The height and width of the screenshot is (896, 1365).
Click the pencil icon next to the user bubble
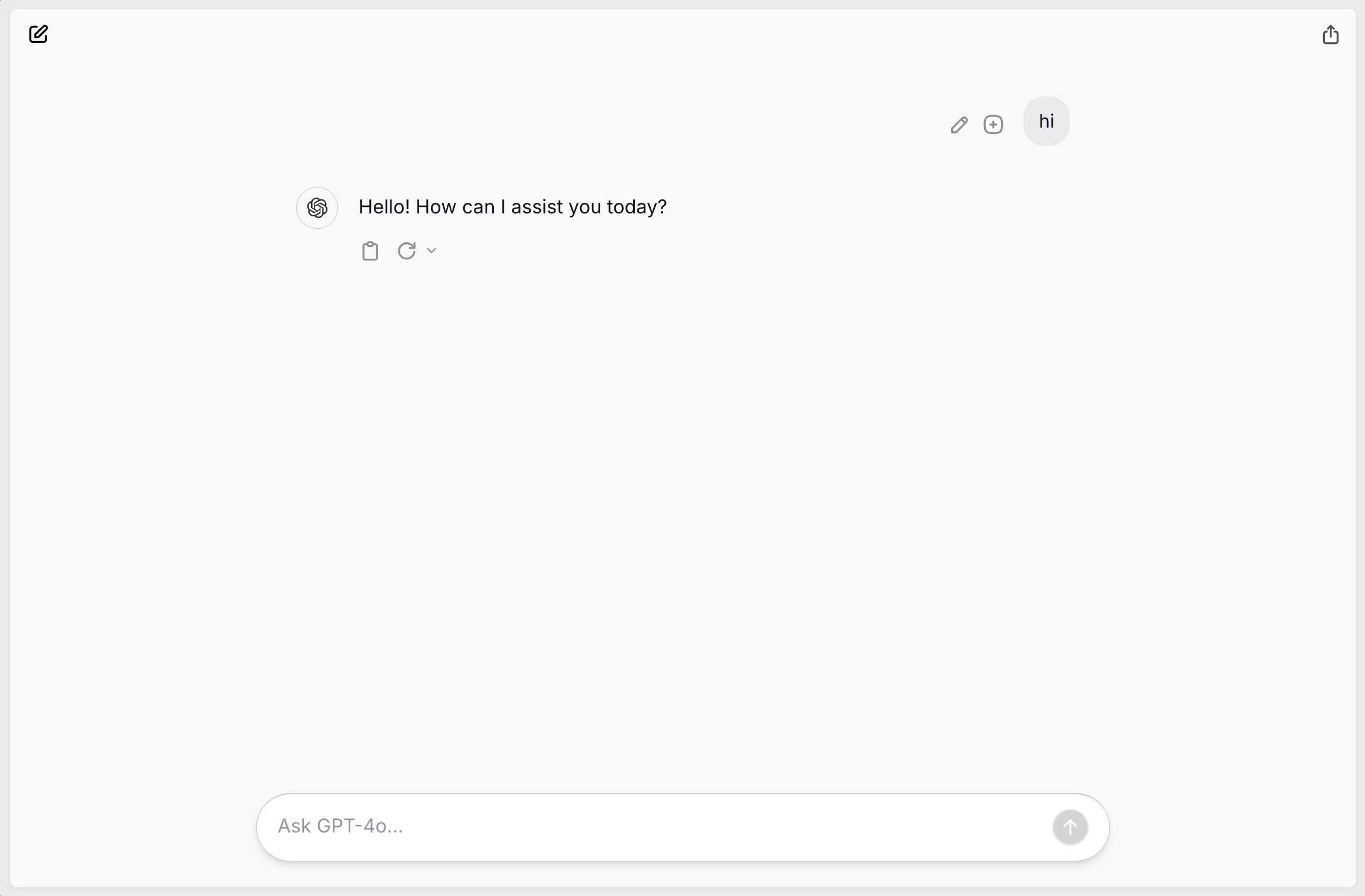(958, 125)
